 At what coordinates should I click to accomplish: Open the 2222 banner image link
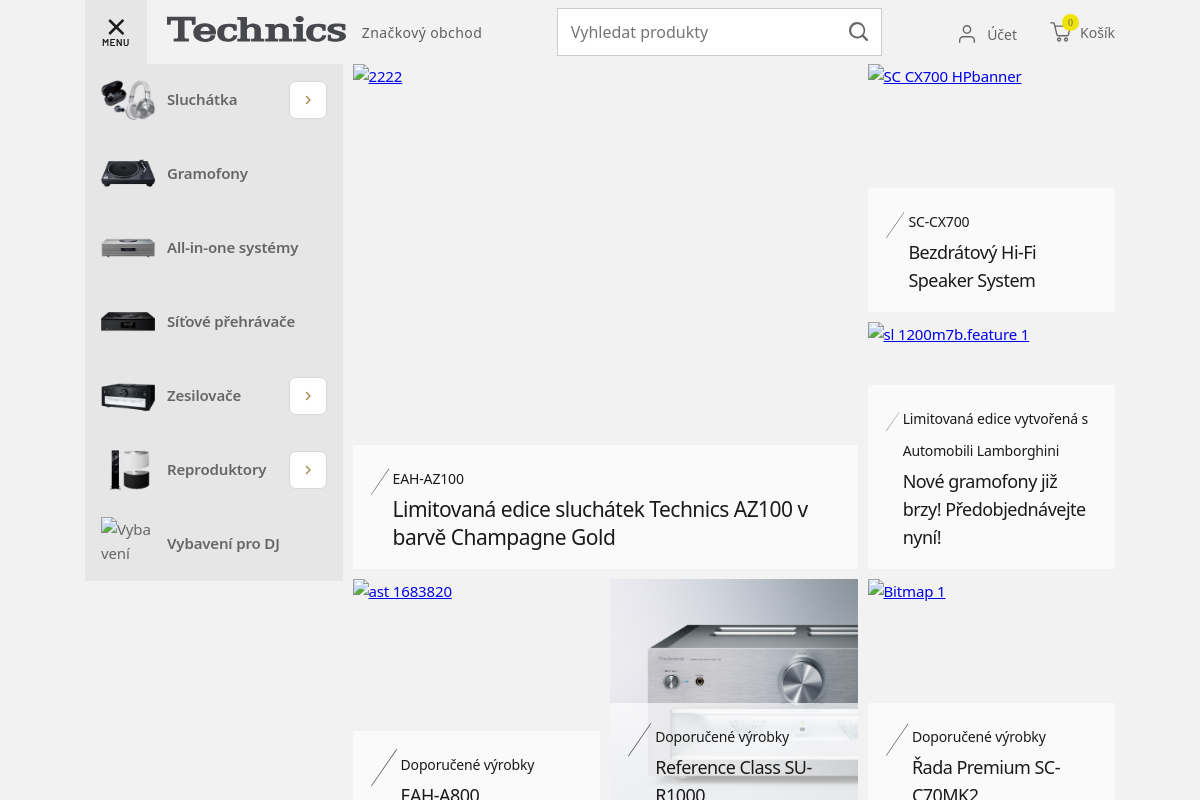click(x=378, y=76)
